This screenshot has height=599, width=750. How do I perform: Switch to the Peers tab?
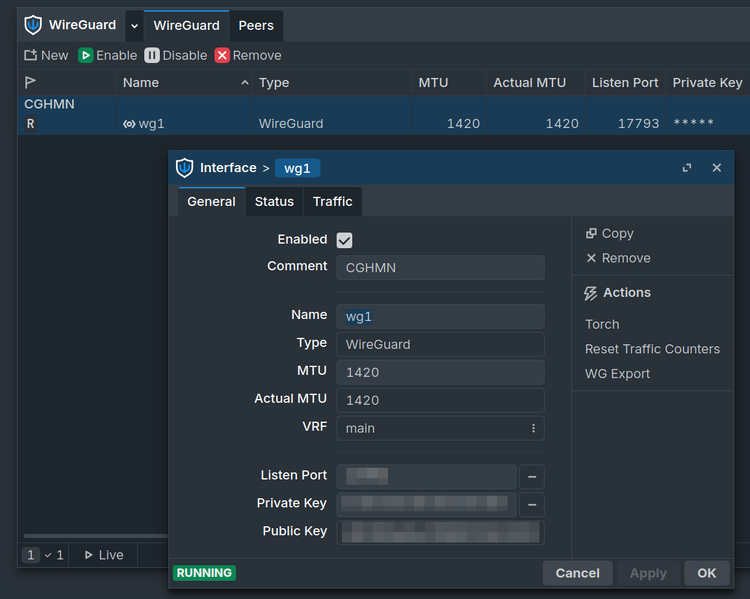coord(256,26)
